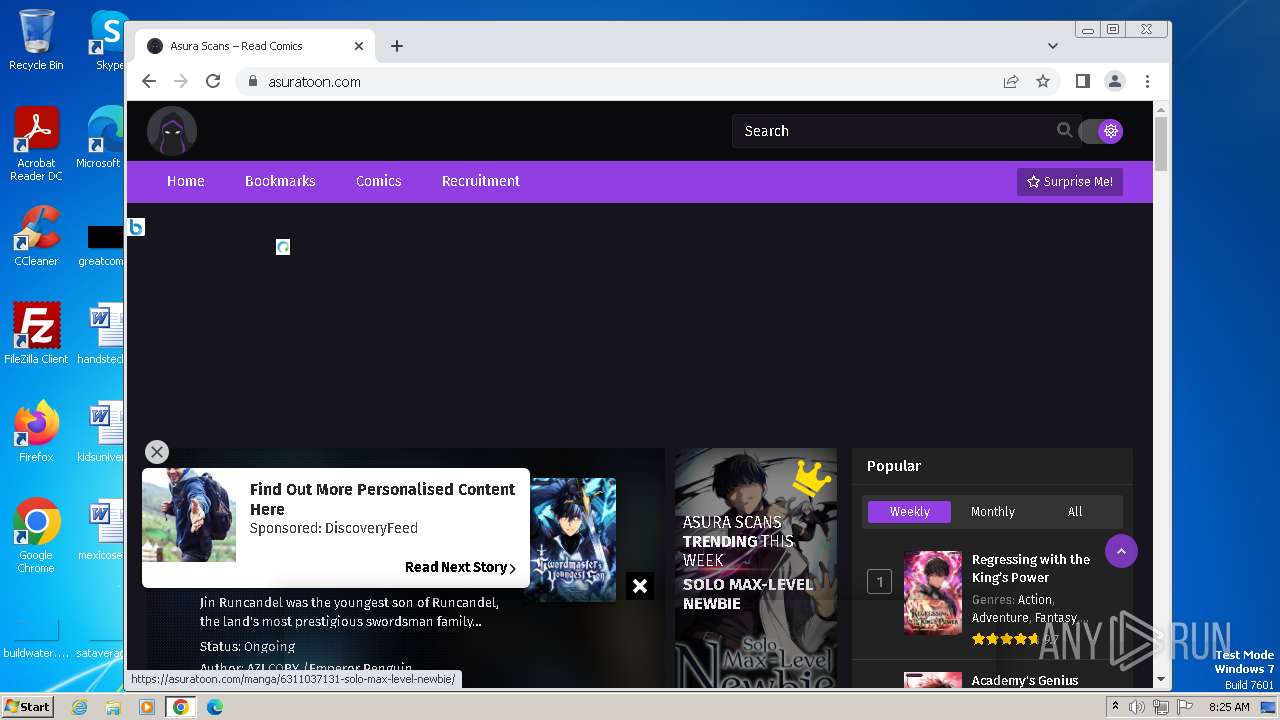Open the Recruitment menu item
This screenshot has width=1280, height=720.
[481, 181]
